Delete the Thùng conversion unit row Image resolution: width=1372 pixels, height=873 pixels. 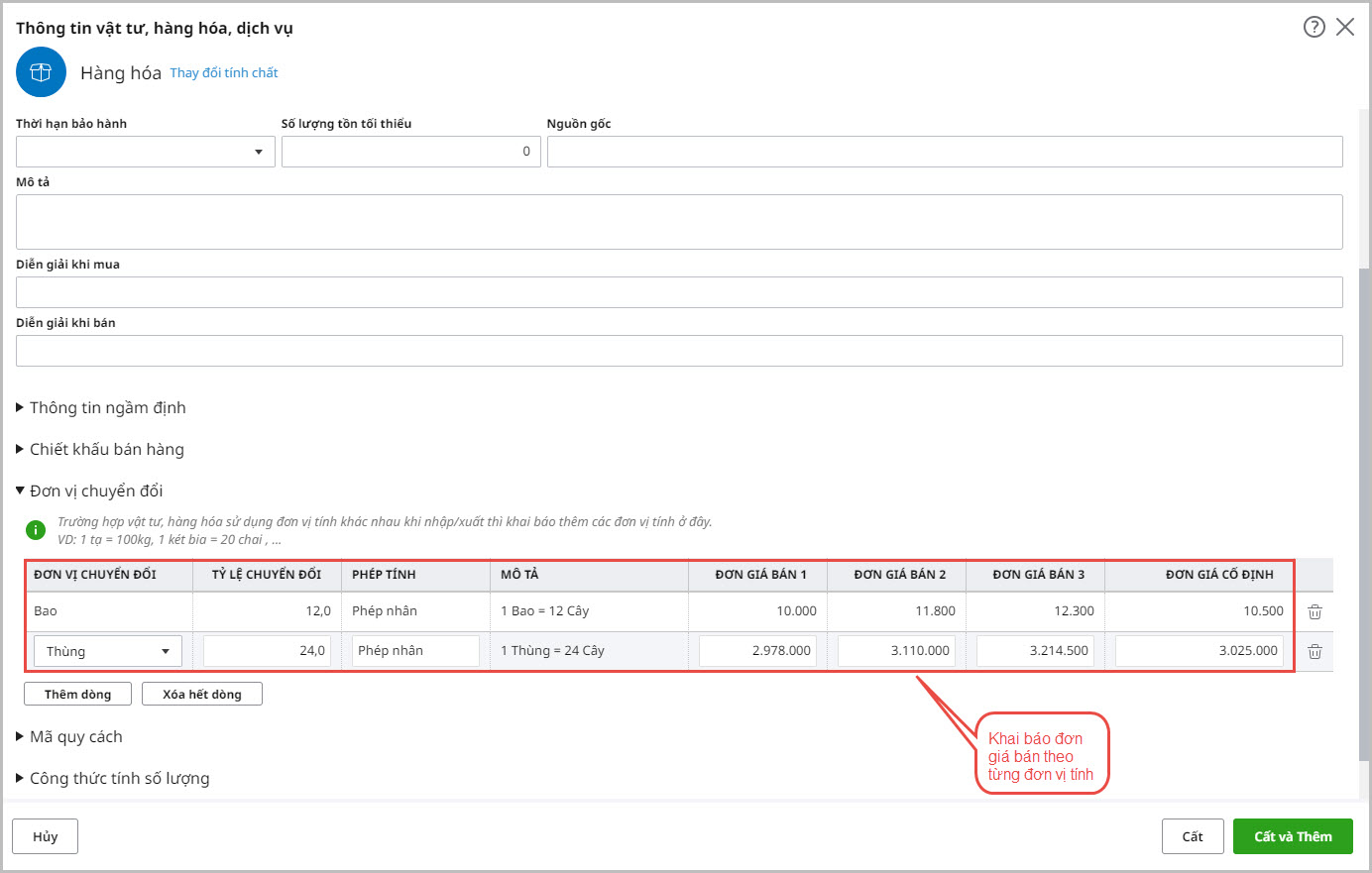1315,652
